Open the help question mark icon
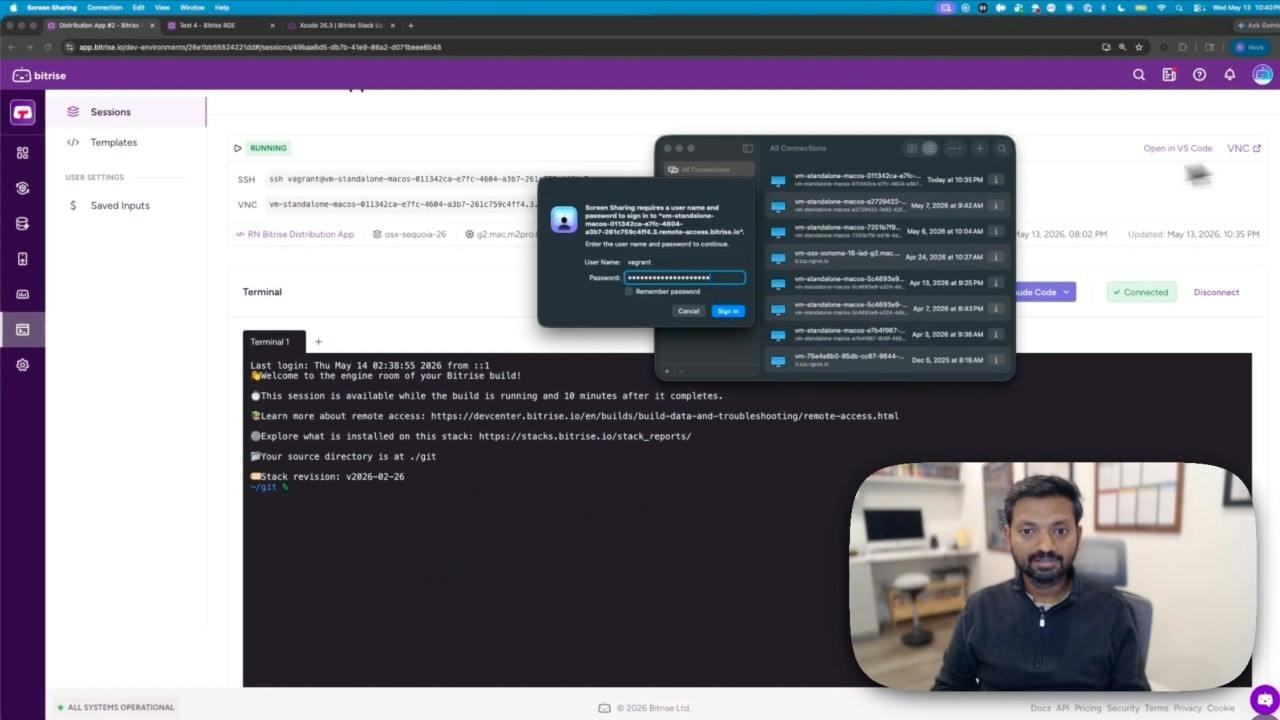This screenshot has height=720, width=1280. click(x=1199, y=75)
